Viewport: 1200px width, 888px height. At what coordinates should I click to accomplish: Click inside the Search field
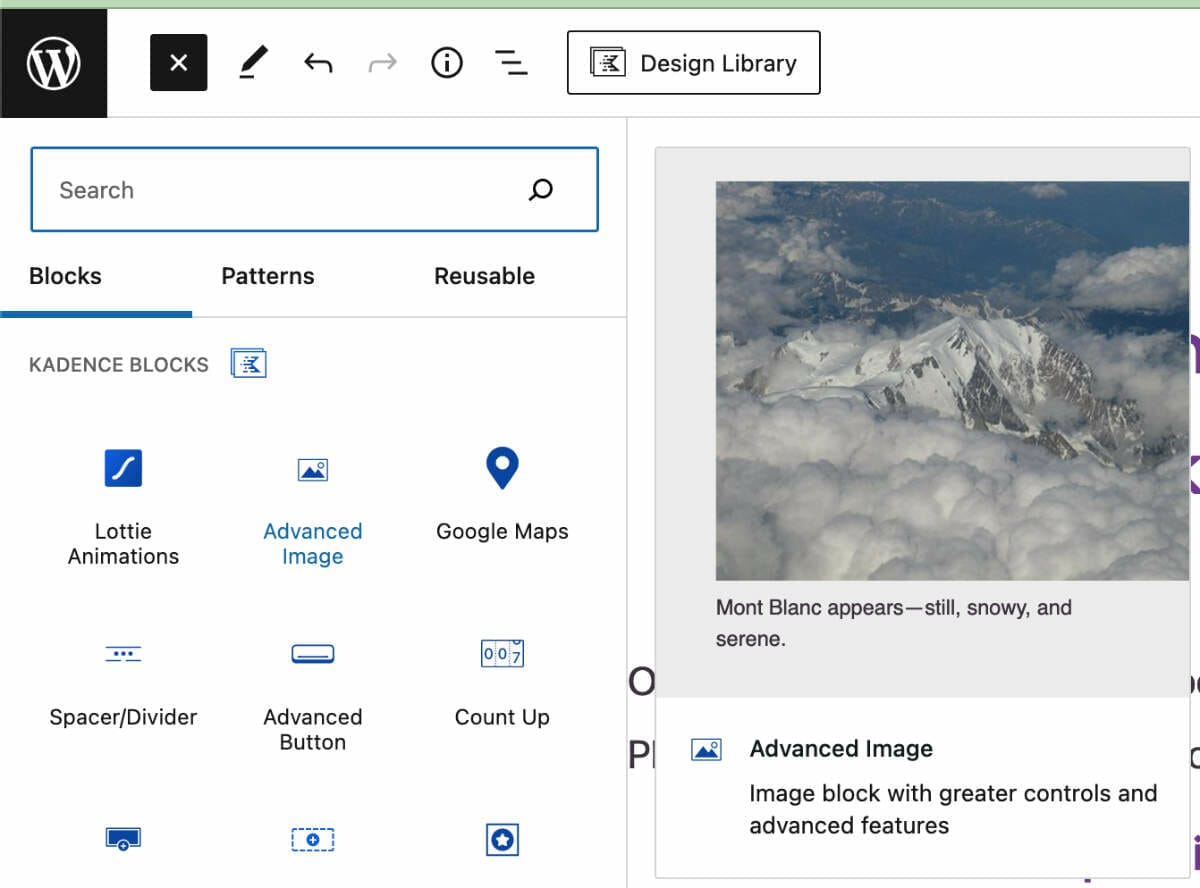coord(300,190)
